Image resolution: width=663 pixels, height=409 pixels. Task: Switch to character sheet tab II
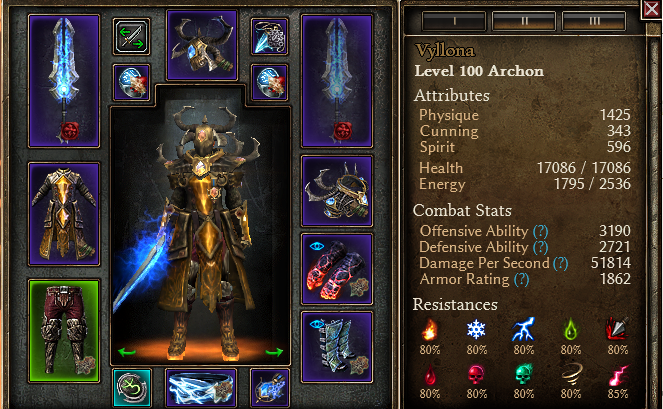[x=524, y=21]
